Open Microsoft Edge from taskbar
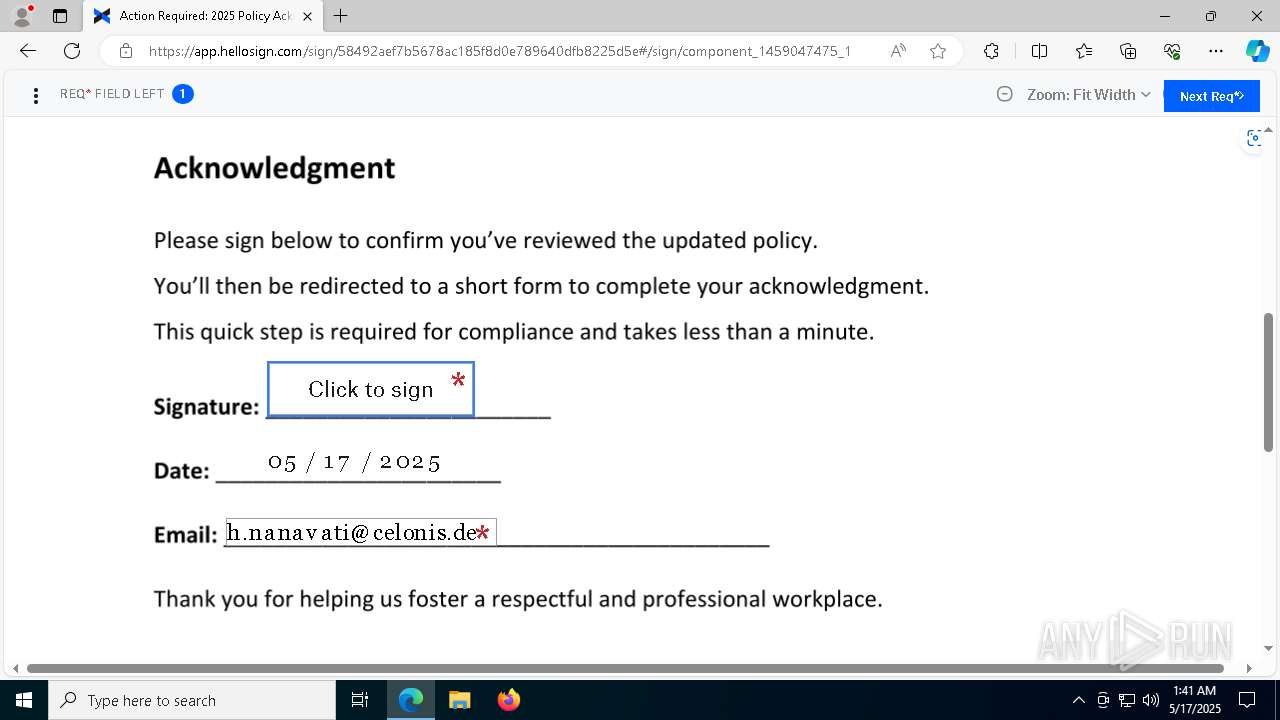1280x720 pixels. click(x=411, y=700)
